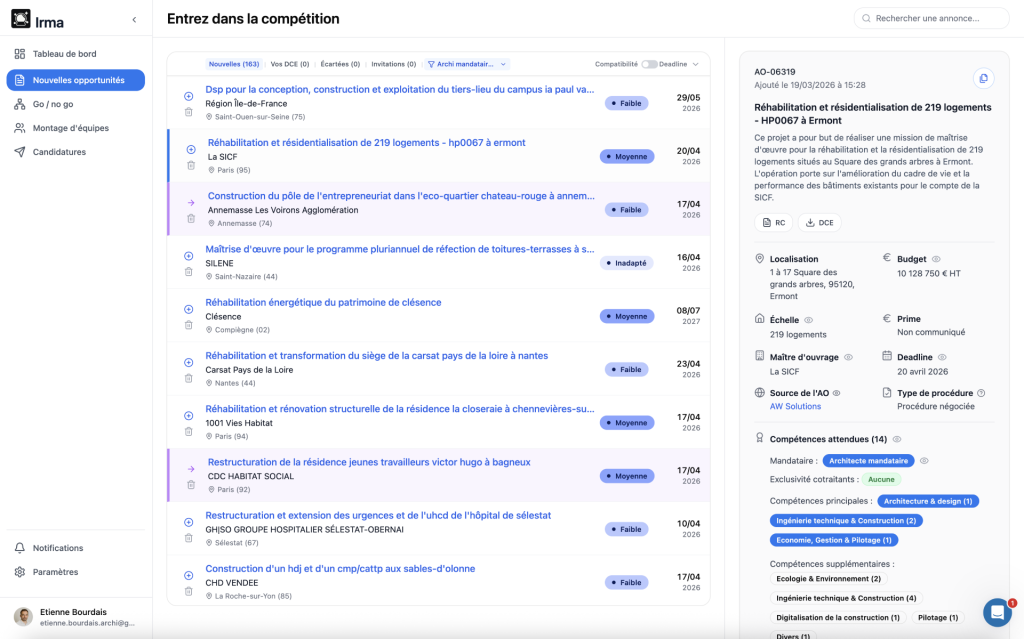Viewport: 1024px width, 639px height.
Task: Toggle the eye icon next to Source de l'AO
Action: (837, 393)
